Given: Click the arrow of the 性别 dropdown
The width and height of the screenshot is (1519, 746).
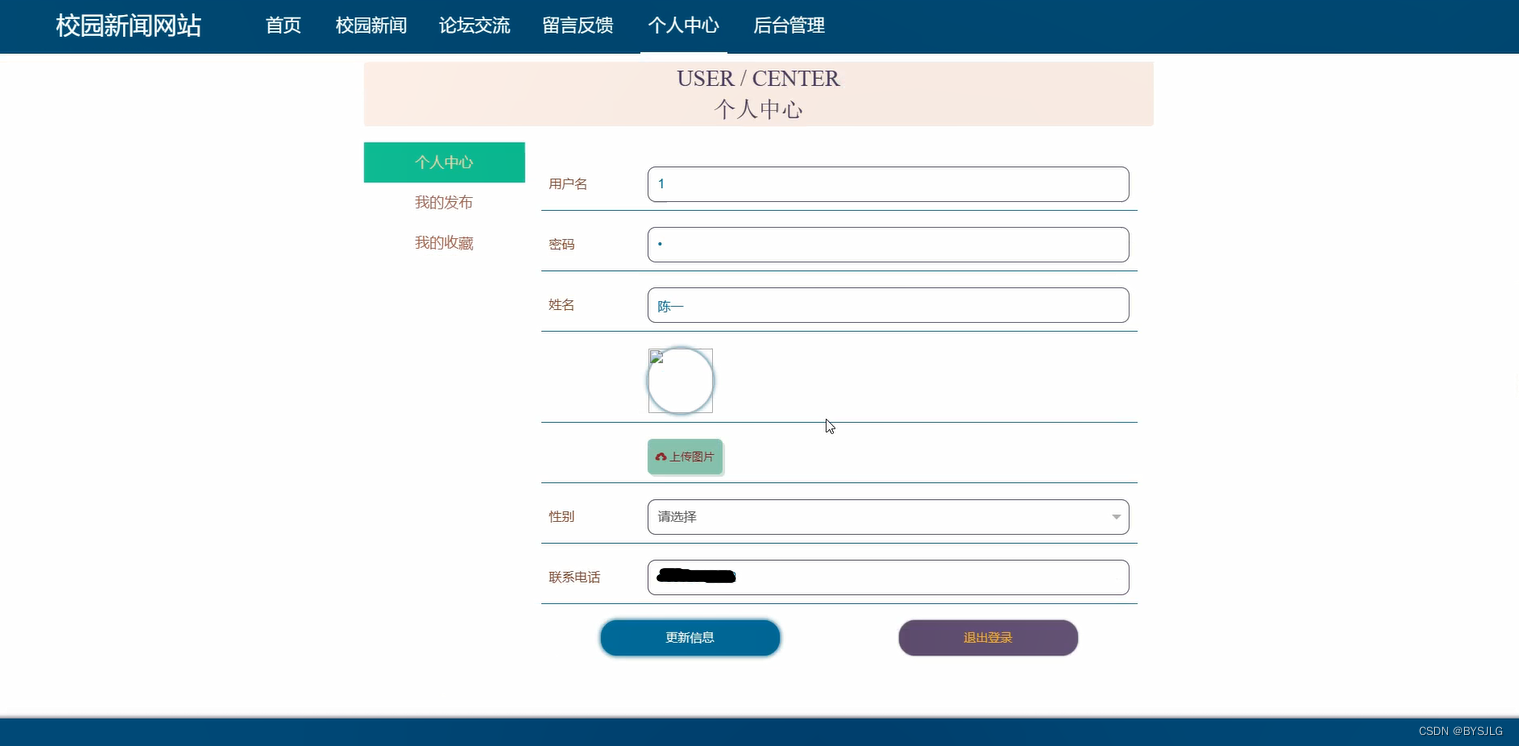Looking at the screenshot, I should (1116, 517).
